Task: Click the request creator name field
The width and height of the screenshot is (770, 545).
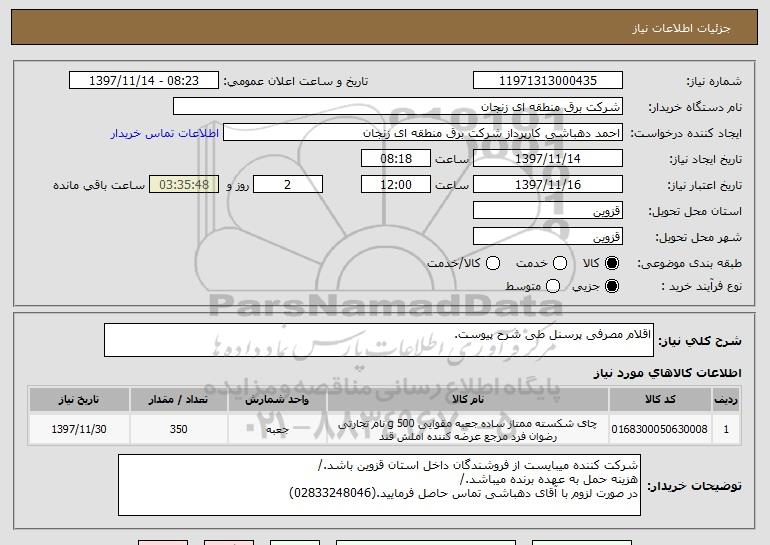Action: click(423, 133)
